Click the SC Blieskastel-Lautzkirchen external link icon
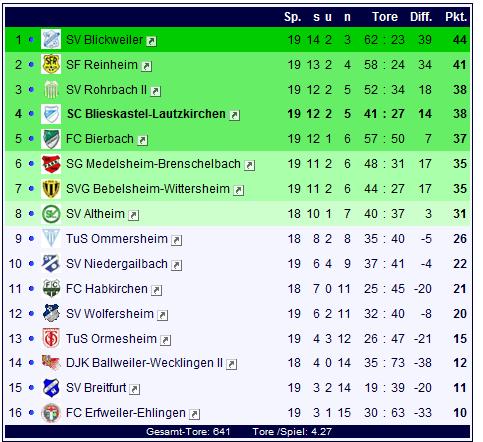483x442 pixels. pyautogui.click(x=234, y=115)
